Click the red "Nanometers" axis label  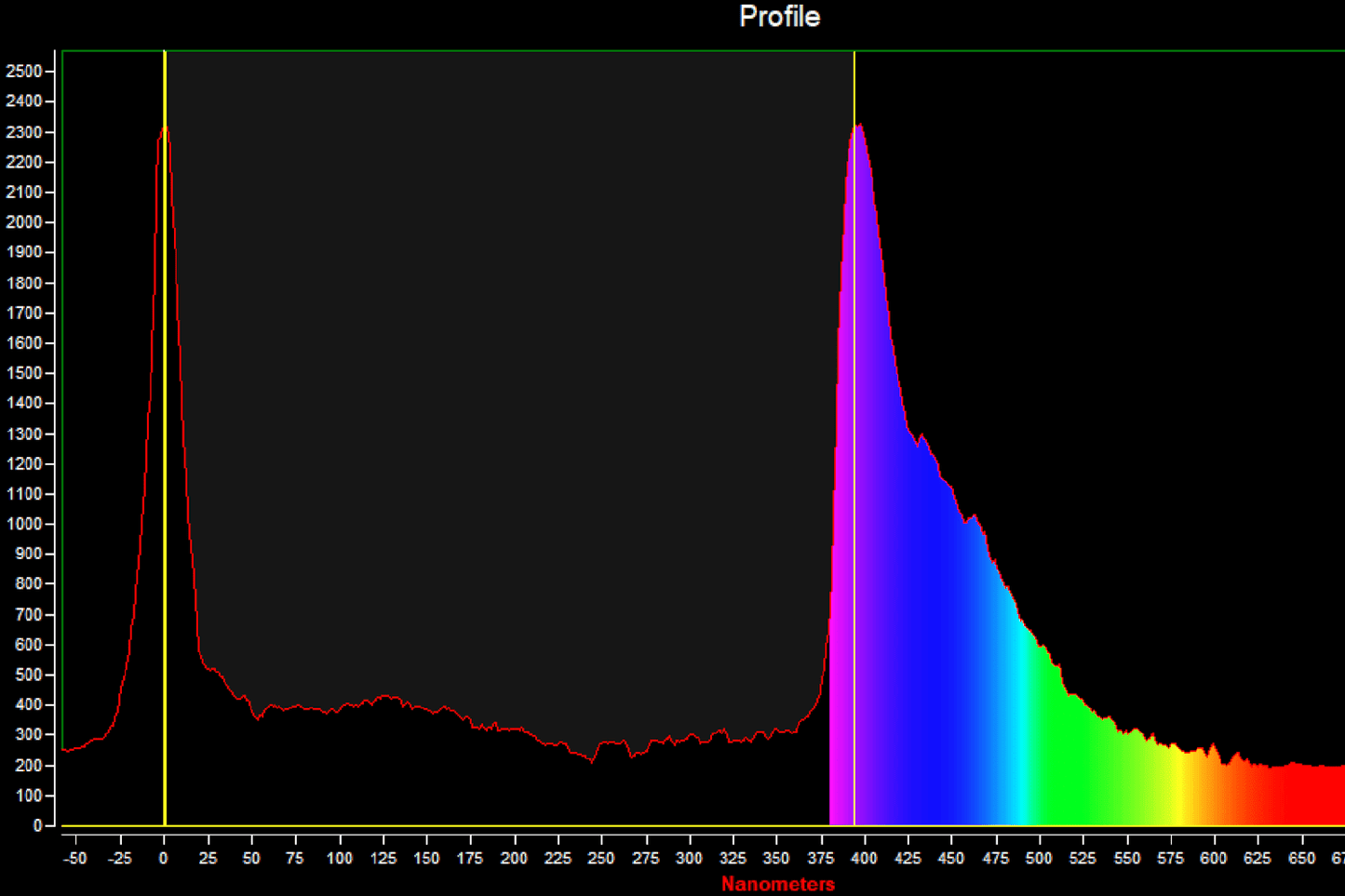coord(778,884)
